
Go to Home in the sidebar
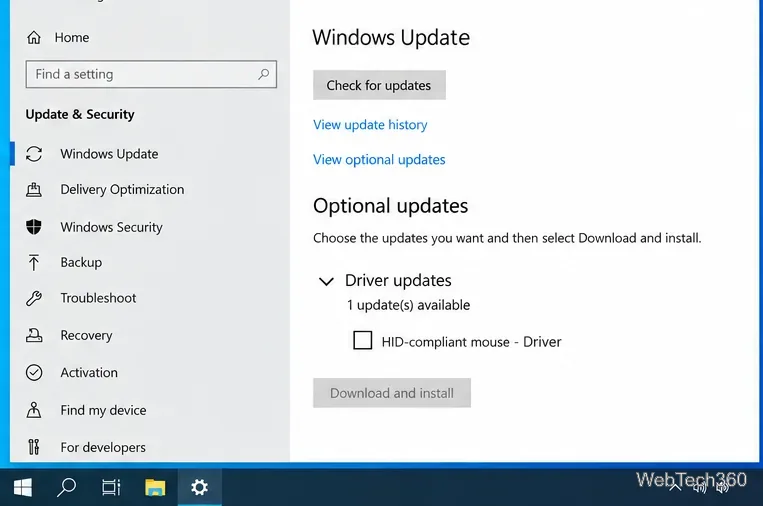(x=72, y=37)
